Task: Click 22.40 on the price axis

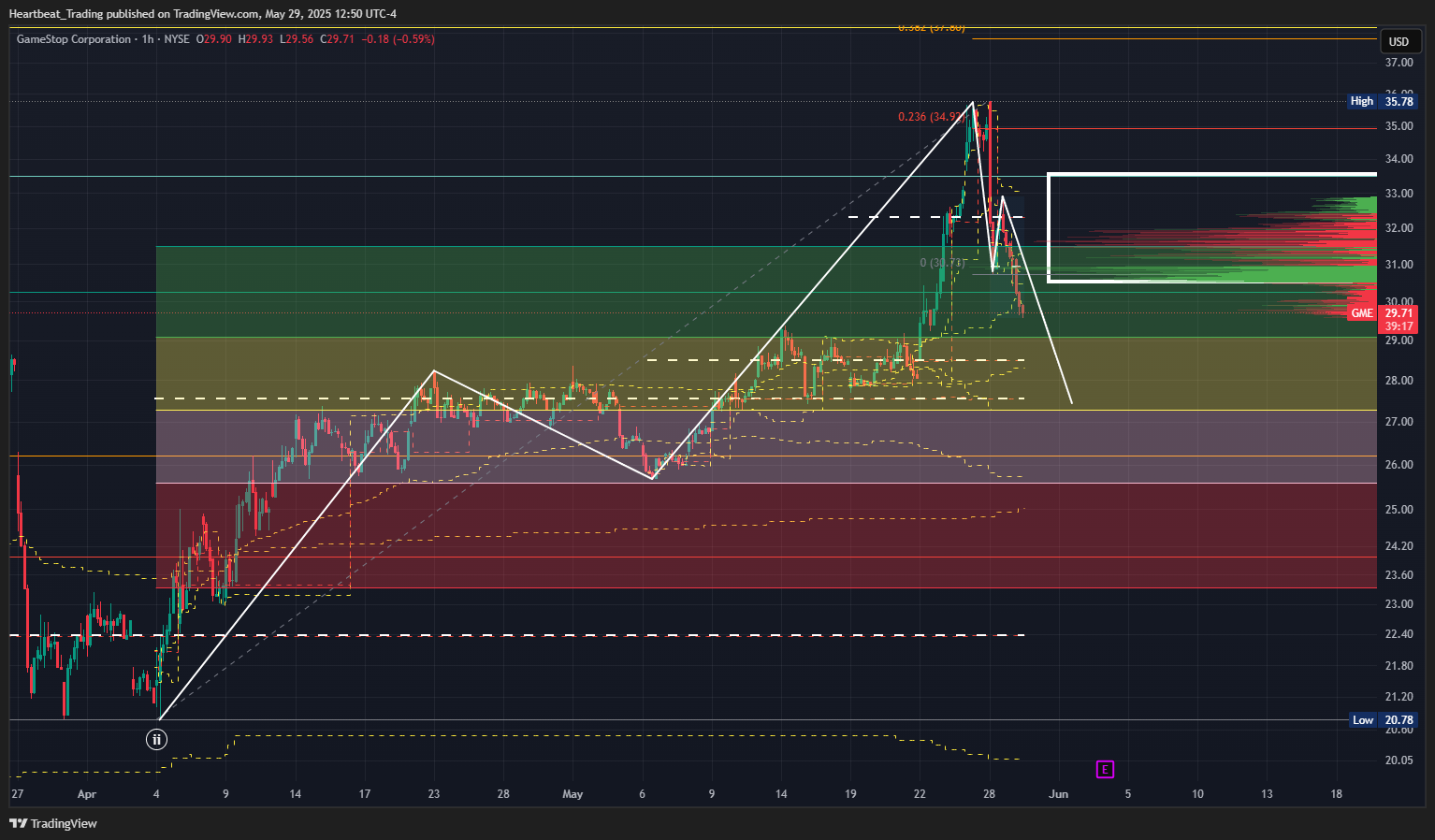Action: (1399, 634)
